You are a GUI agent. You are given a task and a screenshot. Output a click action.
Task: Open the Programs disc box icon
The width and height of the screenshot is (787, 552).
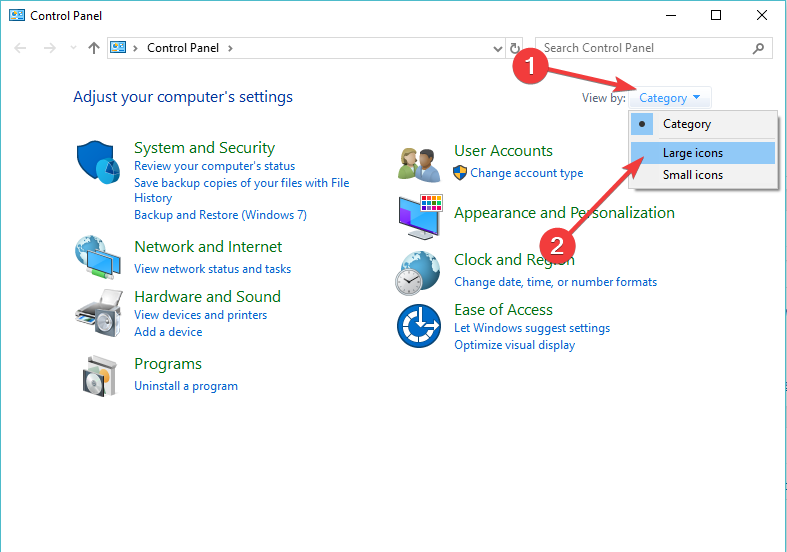coord(99,376)
